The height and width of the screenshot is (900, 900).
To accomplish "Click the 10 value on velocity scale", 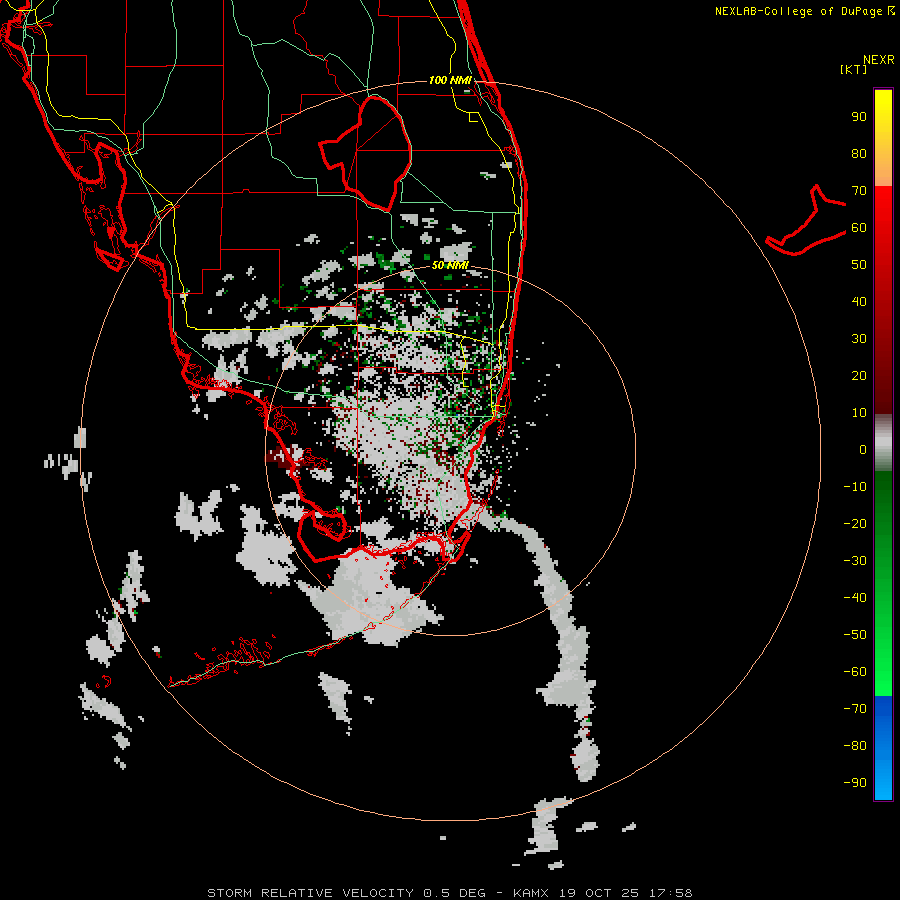I will click(x=859, y=413).
